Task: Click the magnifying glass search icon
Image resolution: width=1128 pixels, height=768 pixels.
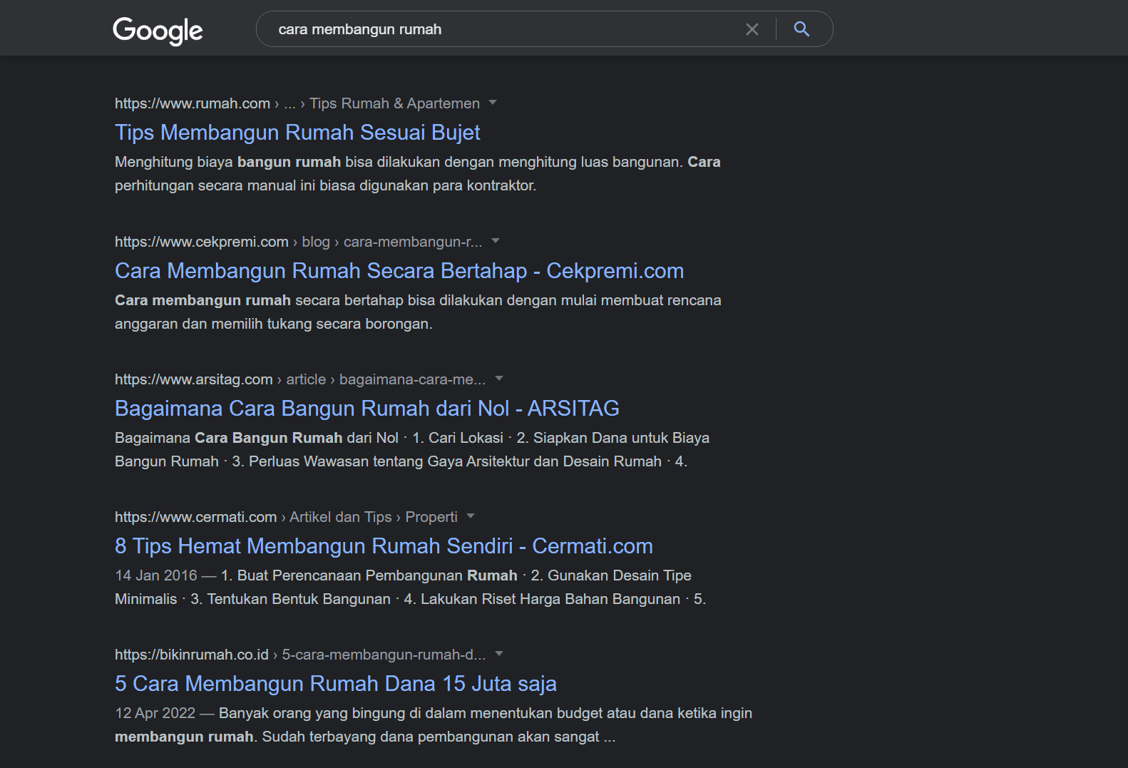Action: pyautogui.click(x=801, y=29)
